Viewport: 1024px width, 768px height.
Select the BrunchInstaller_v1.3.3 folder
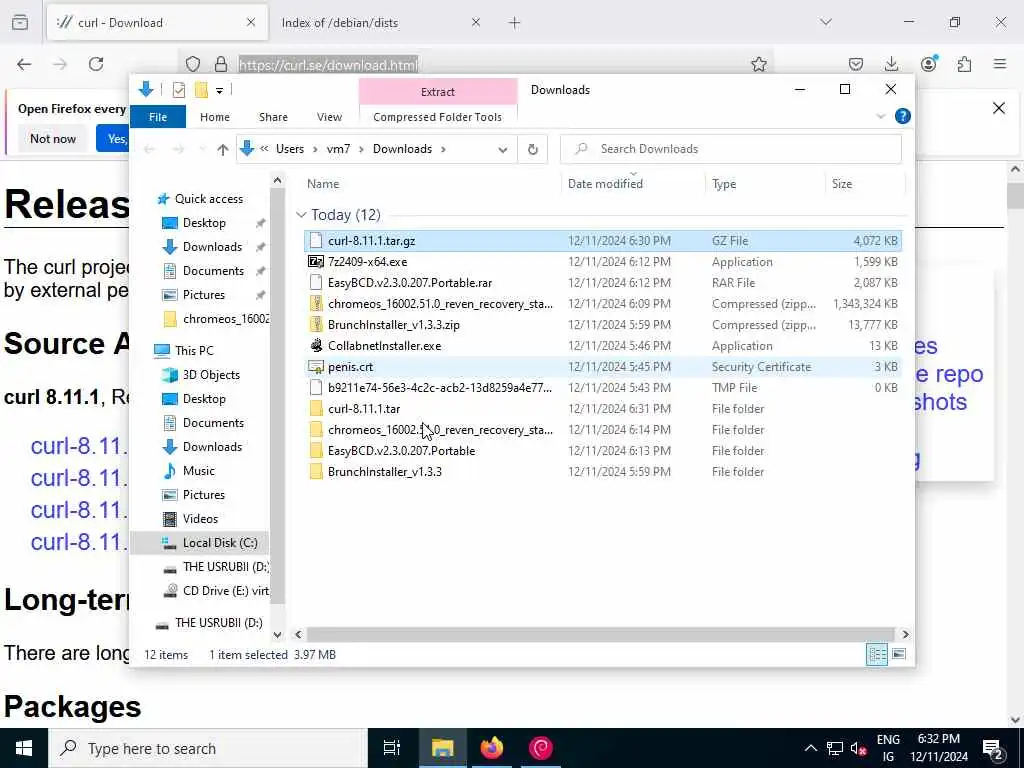tap(385, 472)
